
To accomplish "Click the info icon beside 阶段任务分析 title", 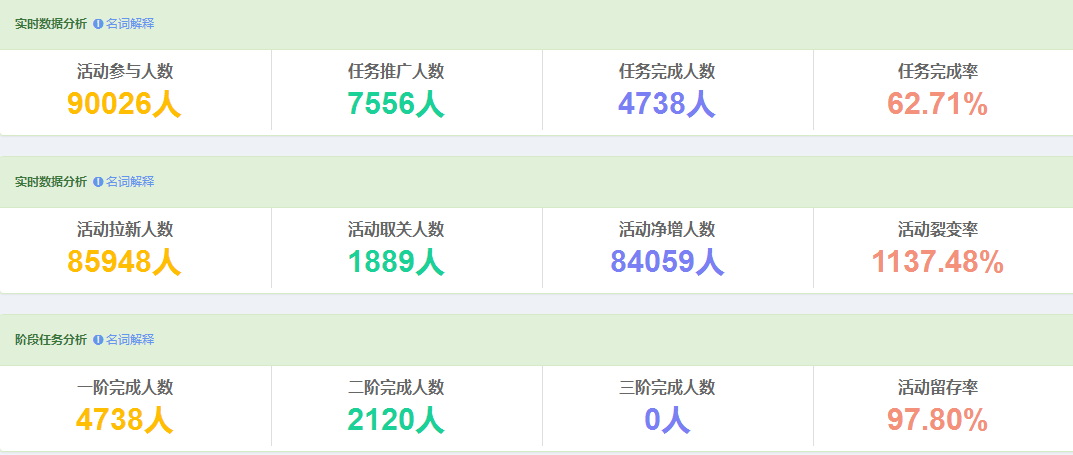I will point(98,340).
